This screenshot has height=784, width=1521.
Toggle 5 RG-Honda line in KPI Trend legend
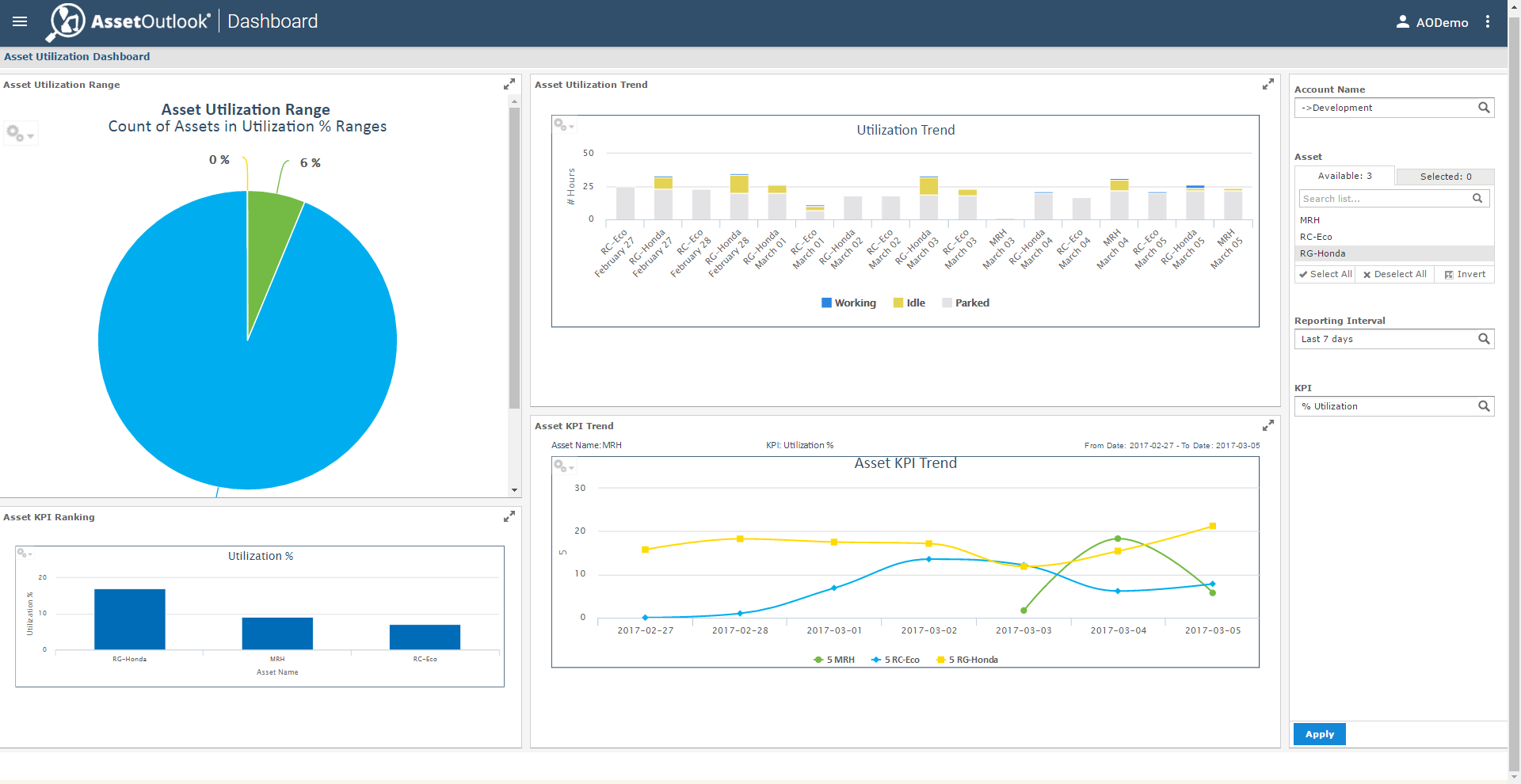(967, 660)
